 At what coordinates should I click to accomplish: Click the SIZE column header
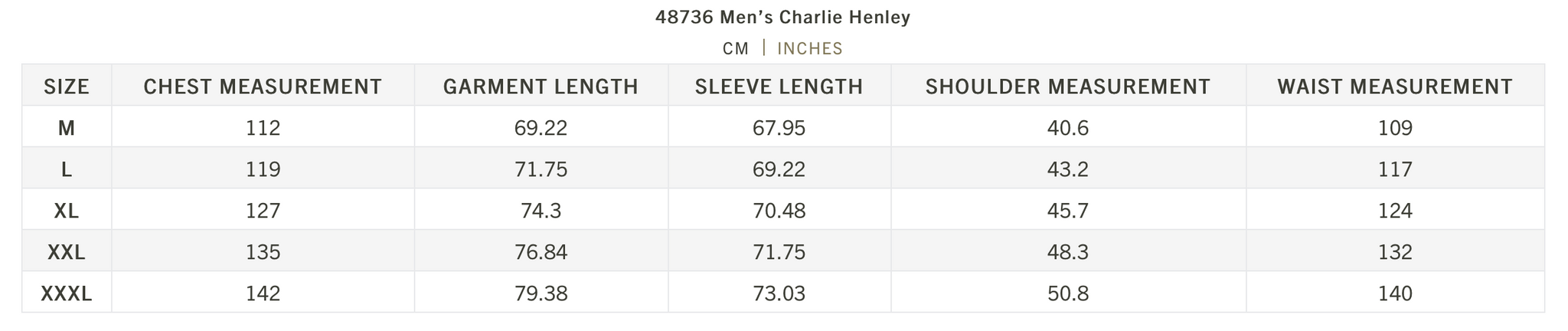67,87
